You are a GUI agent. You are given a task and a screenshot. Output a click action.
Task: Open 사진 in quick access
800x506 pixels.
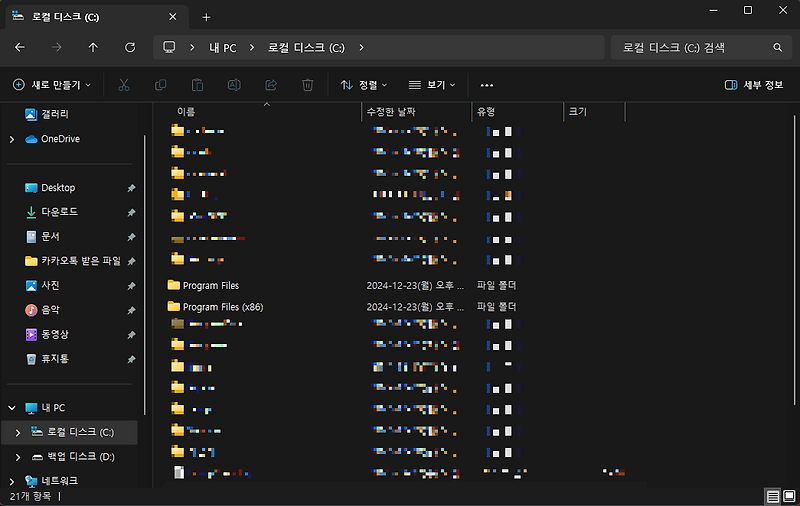click(42, 285)
